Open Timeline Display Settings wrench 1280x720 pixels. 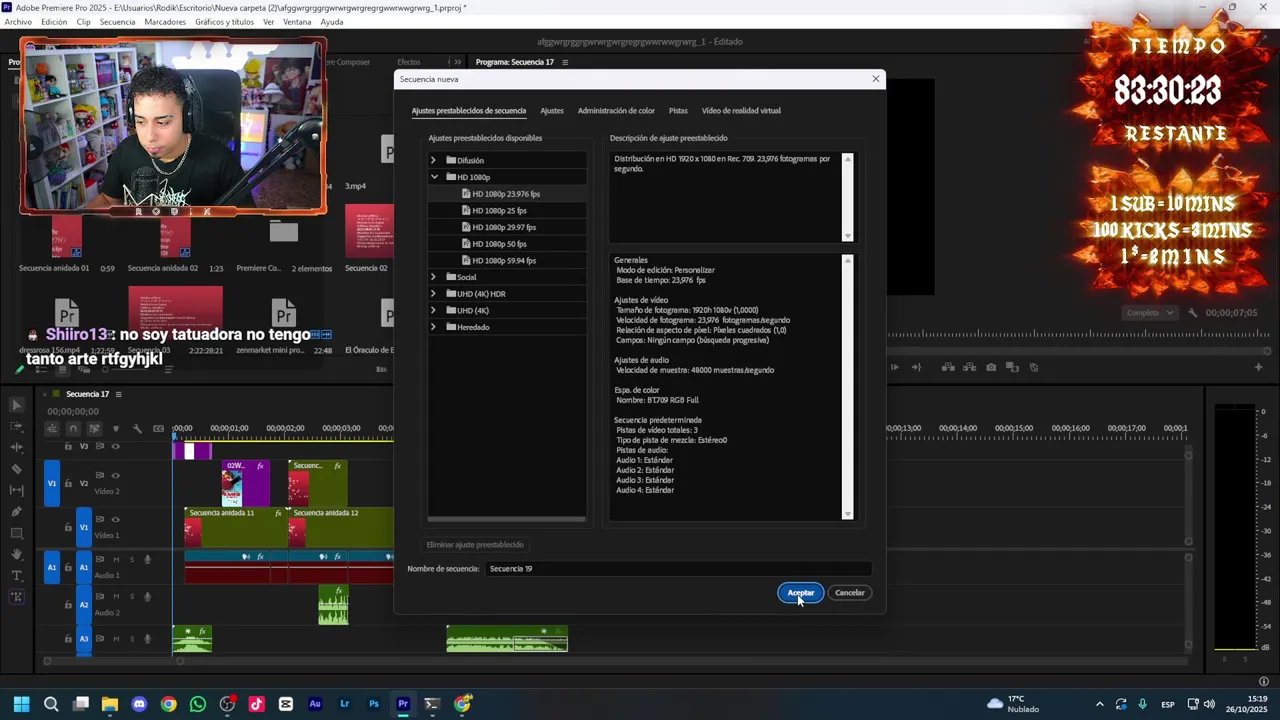[x=137, y=429]
